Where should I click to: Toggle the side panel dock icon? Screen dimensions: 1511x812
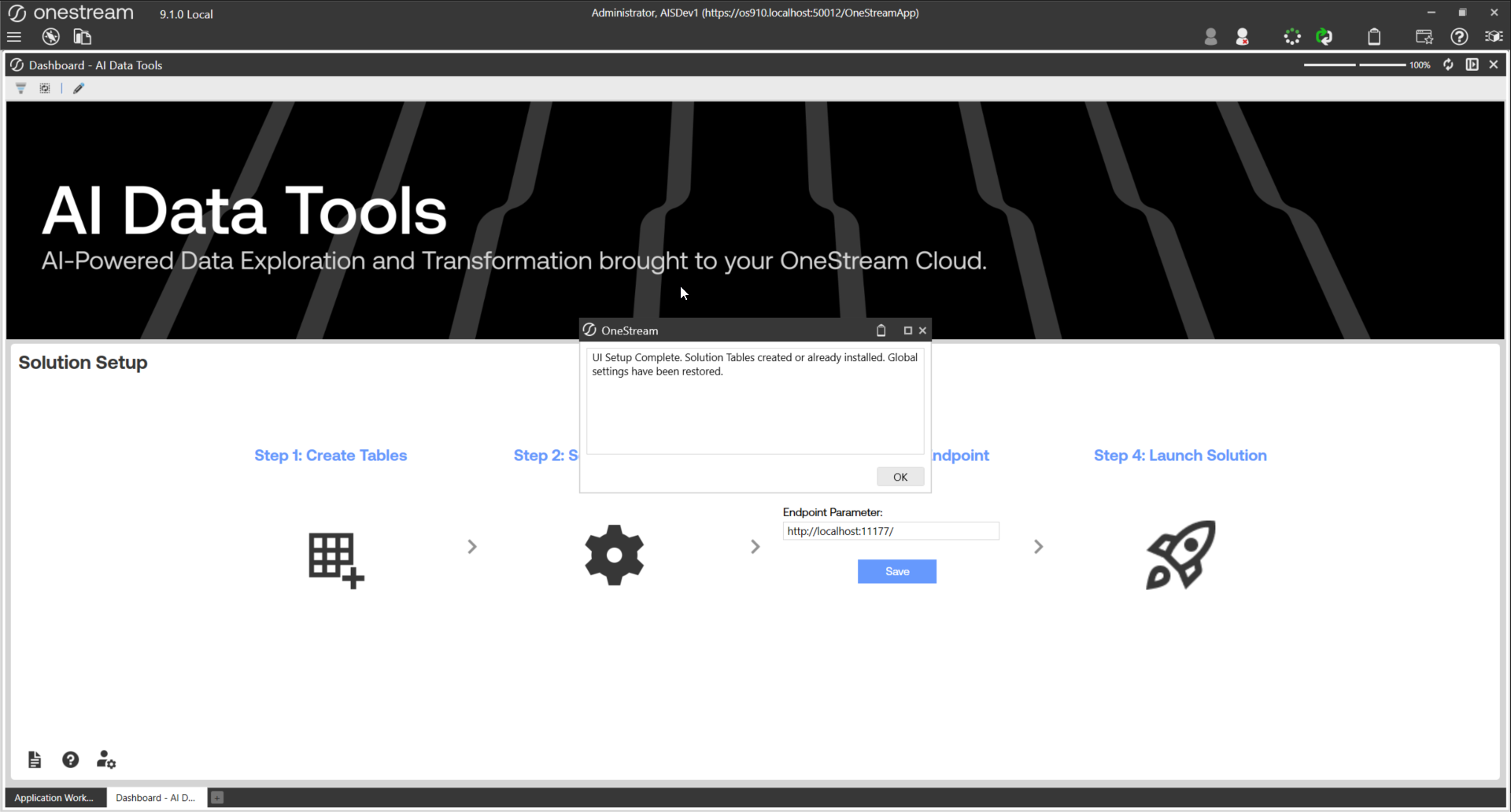pos(1472,65)
